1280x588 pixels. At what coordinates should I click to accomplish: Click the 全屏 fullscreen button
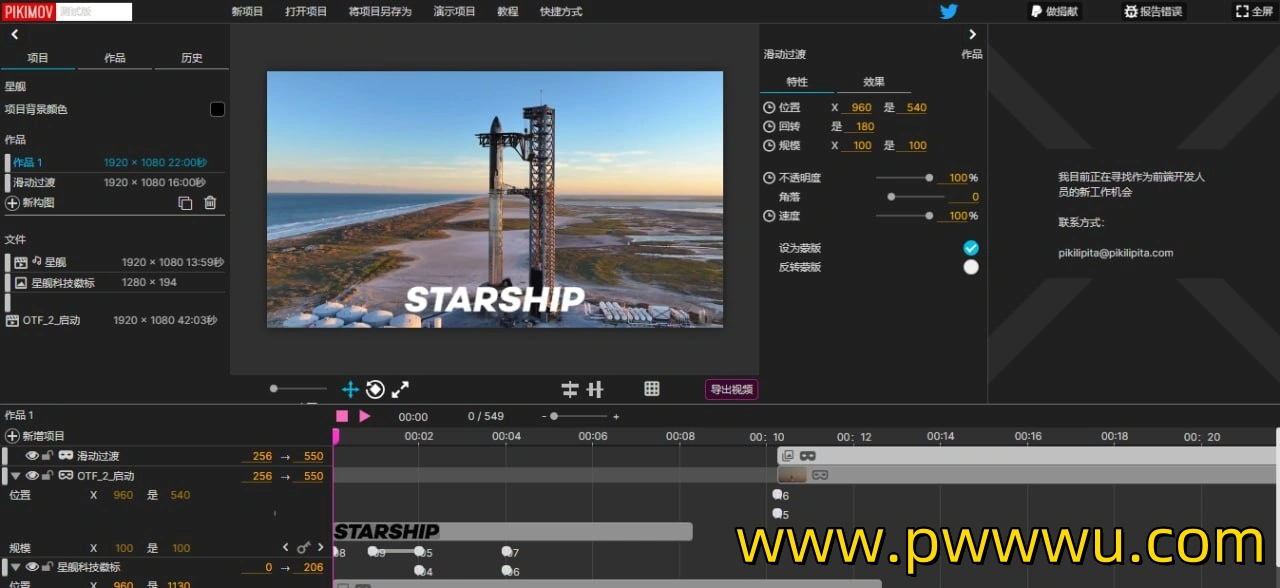1254,11
